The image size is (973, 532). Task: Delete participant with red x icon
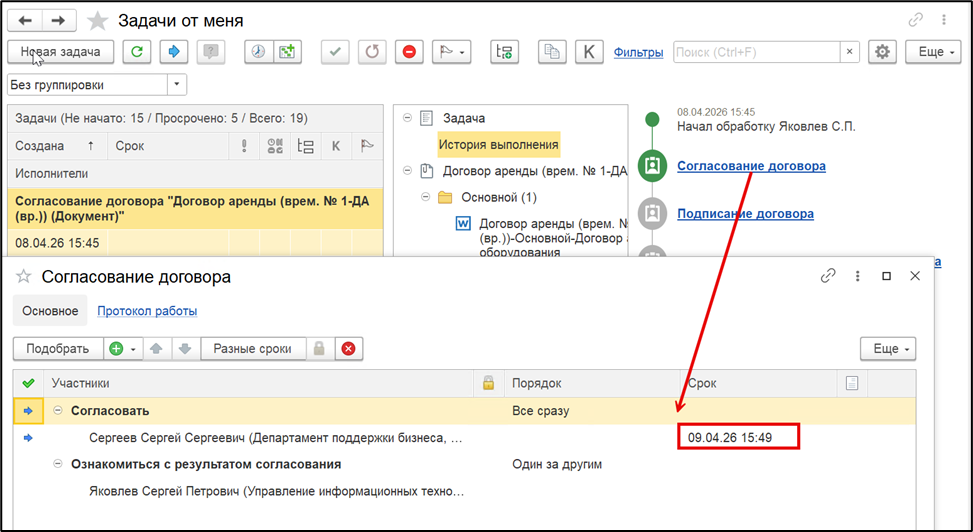point(349,349)
